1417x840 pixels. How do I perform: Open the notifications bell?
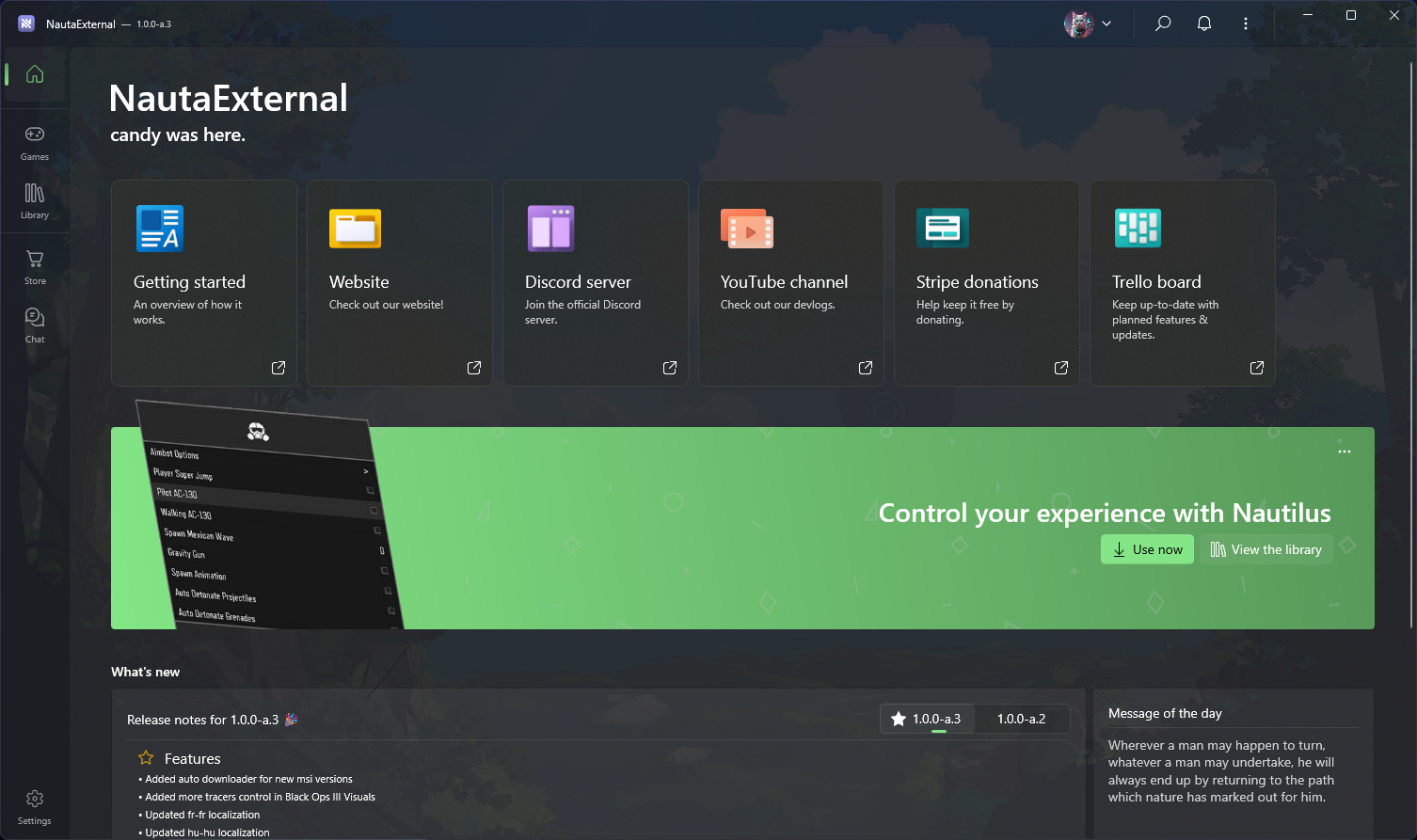pyautogui.click(x=1204, y=24)
